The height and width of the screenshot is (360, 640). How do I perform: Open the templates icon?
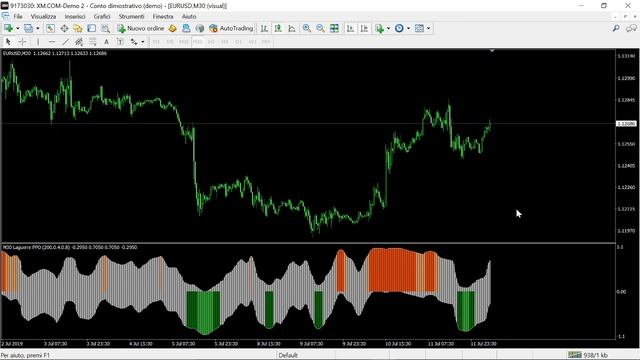(419, 28)
